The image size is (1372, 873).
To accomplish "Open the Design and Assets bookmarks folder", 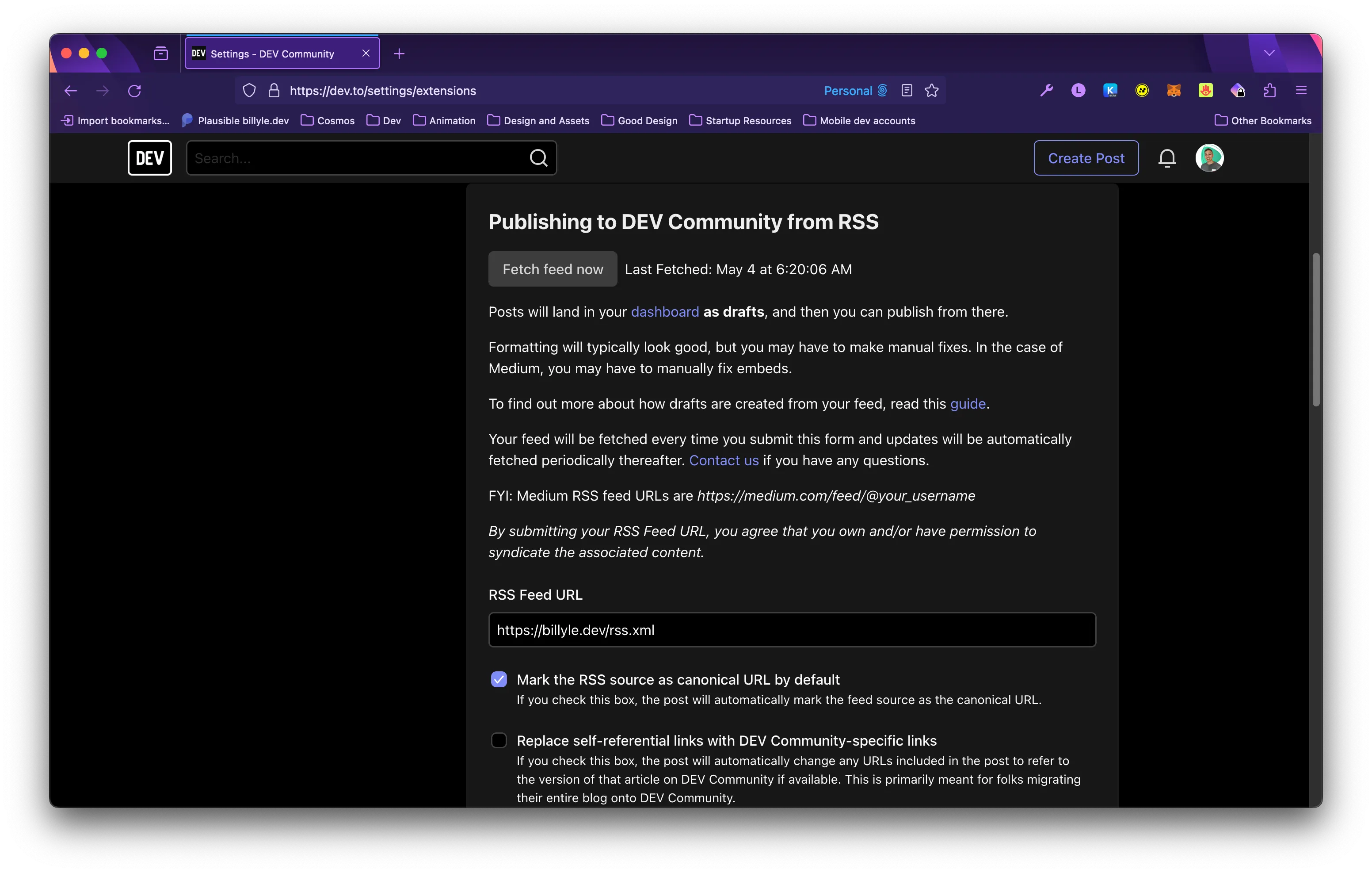I will (538, 120).
